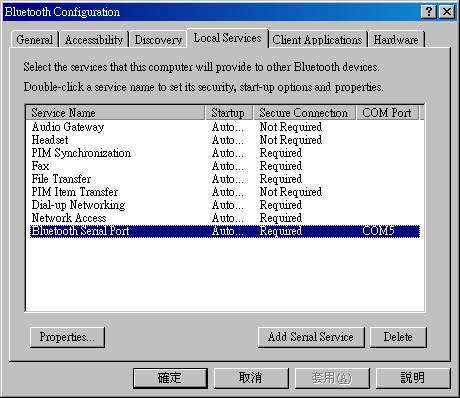Cancel with the 取消 button
The image size is (460, 398).
tap(251, 378)
